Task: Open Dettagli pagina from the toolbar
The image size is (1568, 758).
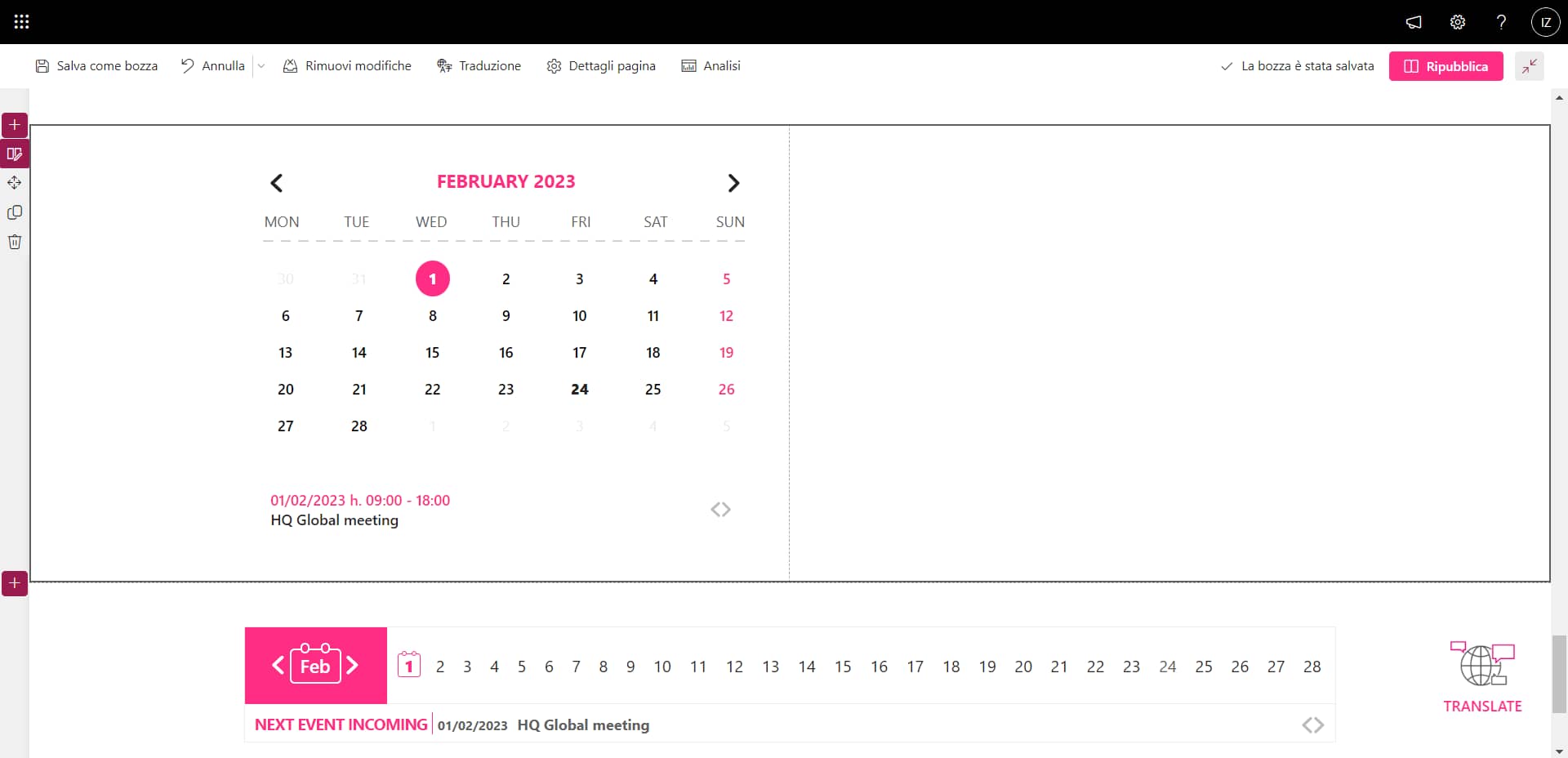Action: [601, 66]
